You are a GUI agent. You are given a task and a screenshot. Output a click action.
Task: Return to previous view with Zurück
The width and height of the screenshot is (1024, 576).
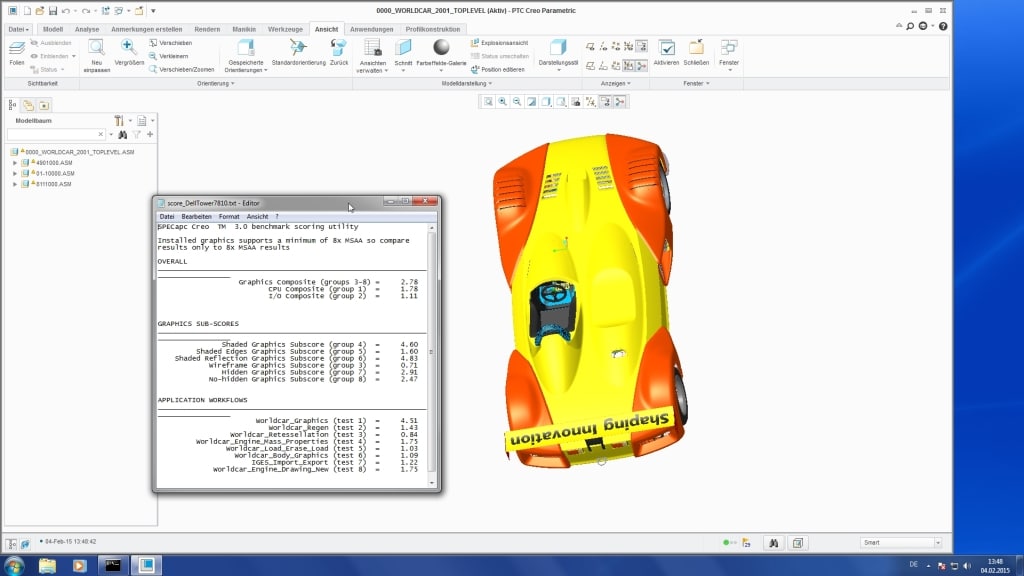click(x=338, y=53)
